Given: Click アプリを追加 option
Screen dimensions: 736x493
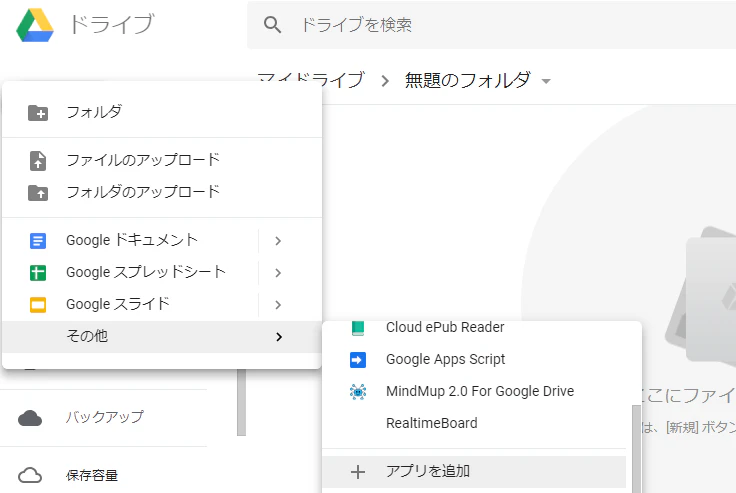Looking at the screenshot, I should click(474, 471).
